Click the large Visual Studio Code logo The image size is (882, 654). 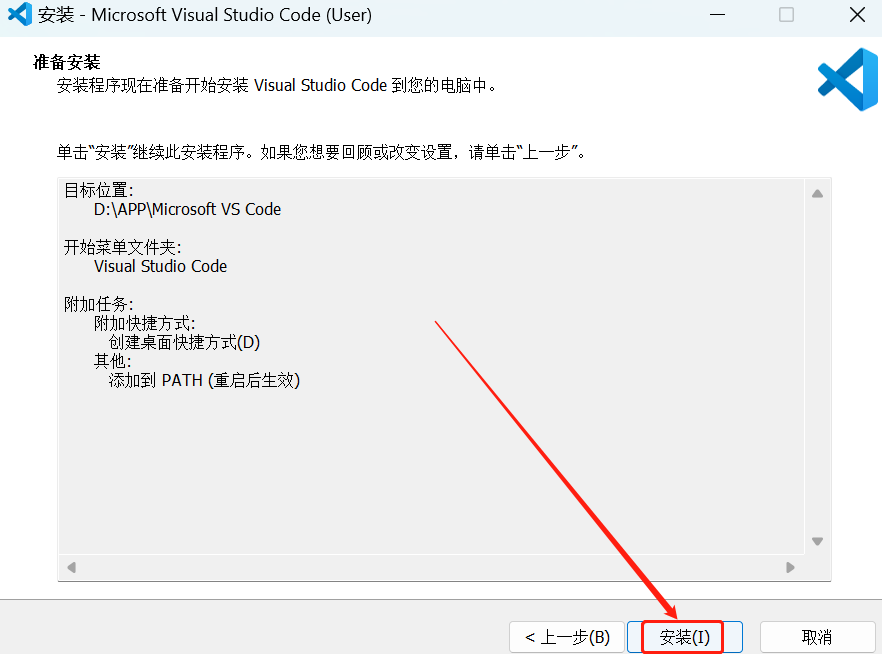tap(846, 78)
